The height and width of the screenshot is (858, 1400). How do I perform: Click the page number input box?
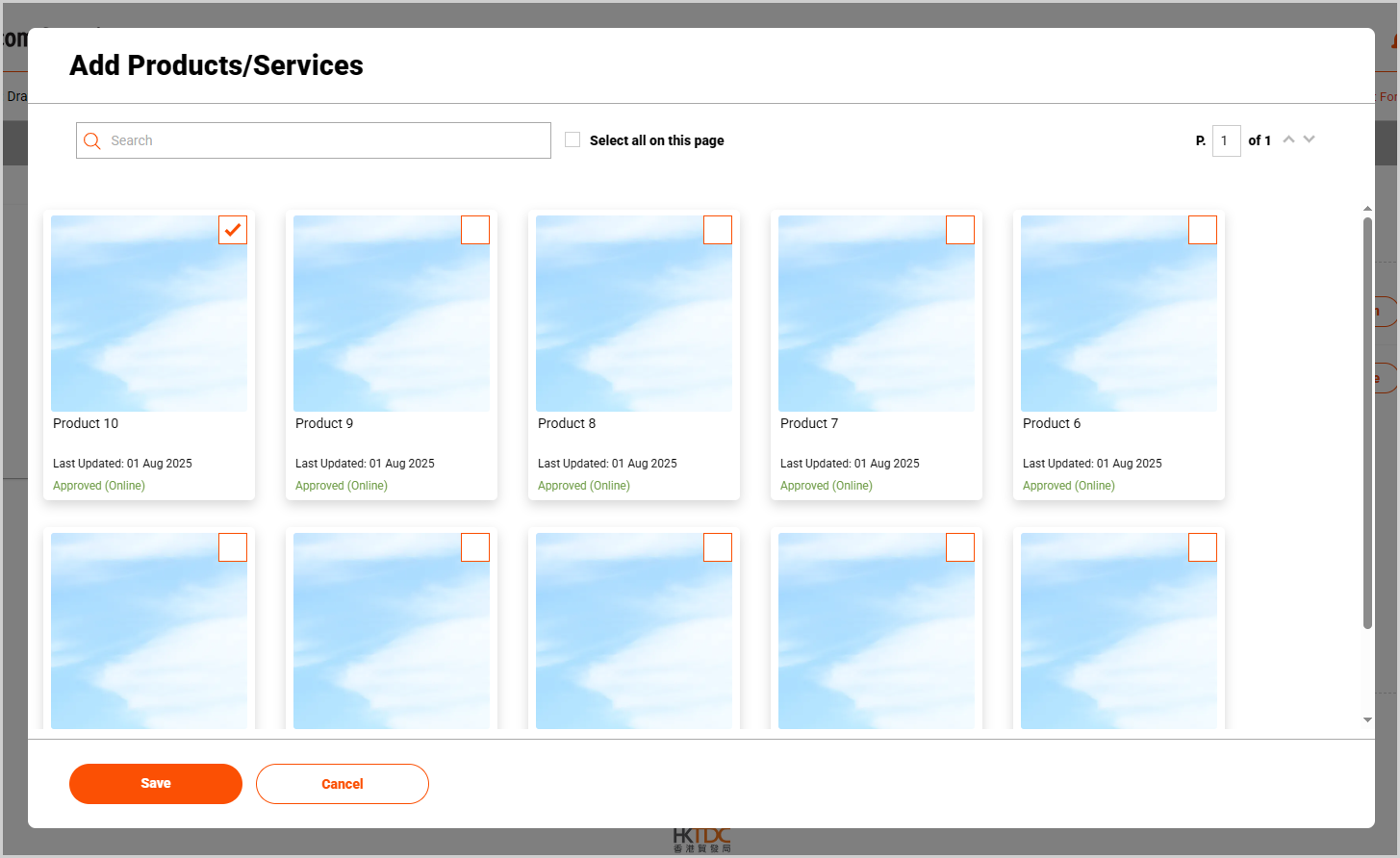[x=1226, y=140]
